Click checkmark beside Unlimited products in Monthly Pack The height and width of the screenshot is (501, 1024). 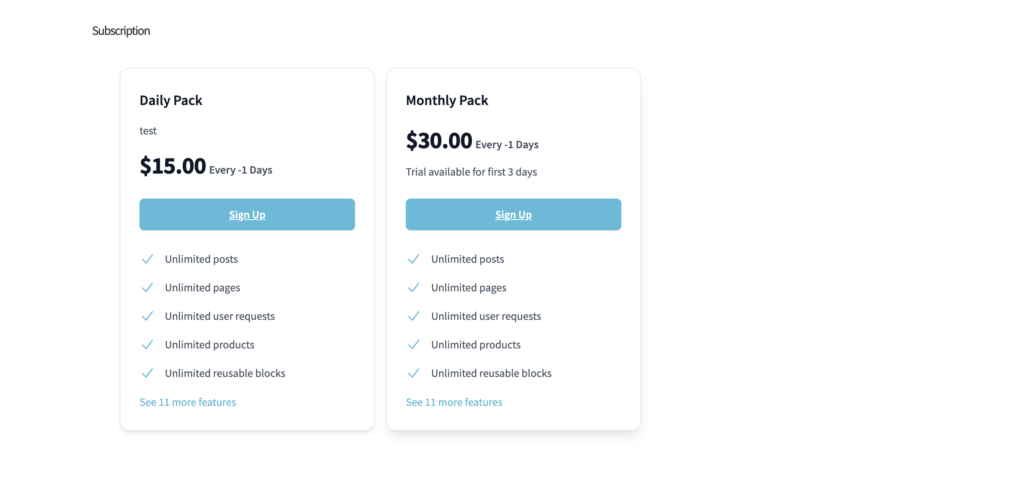413,345
